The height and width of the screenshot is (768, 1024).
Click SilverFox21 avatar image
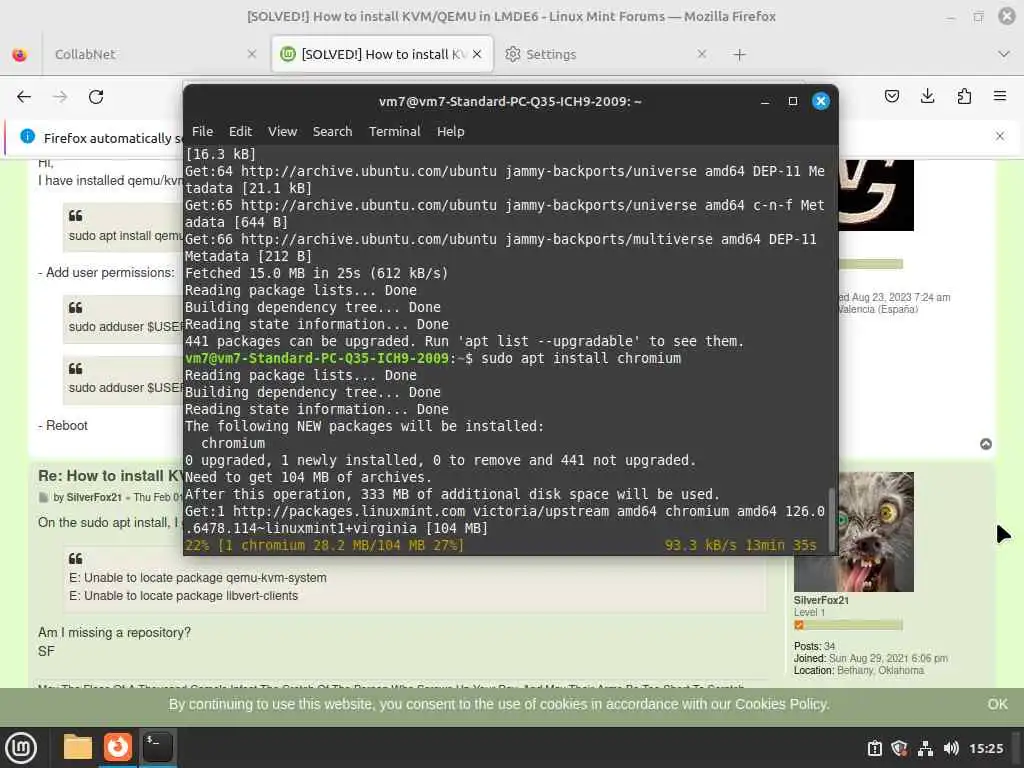coord(854,532)
